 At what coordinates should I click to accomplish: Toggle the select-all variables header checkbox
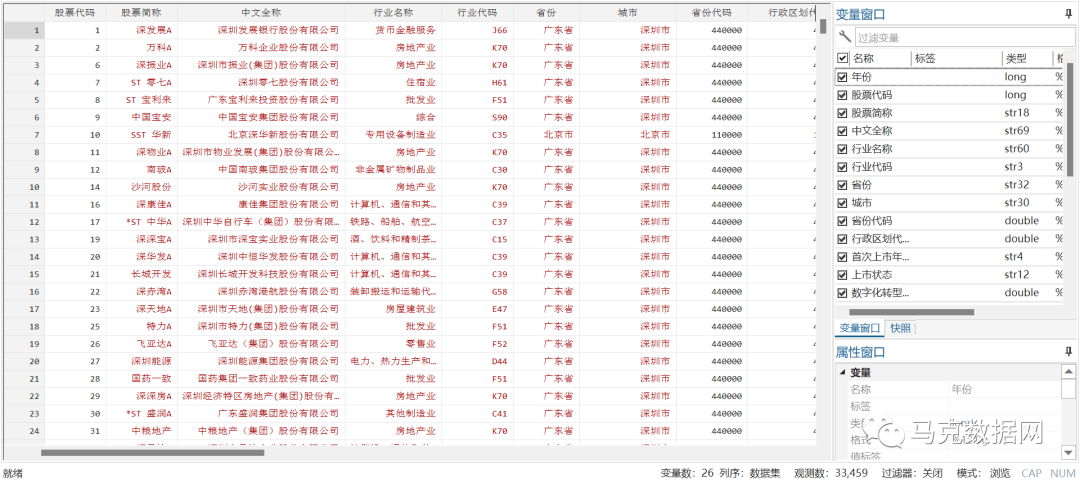click(x=842, y=59)
